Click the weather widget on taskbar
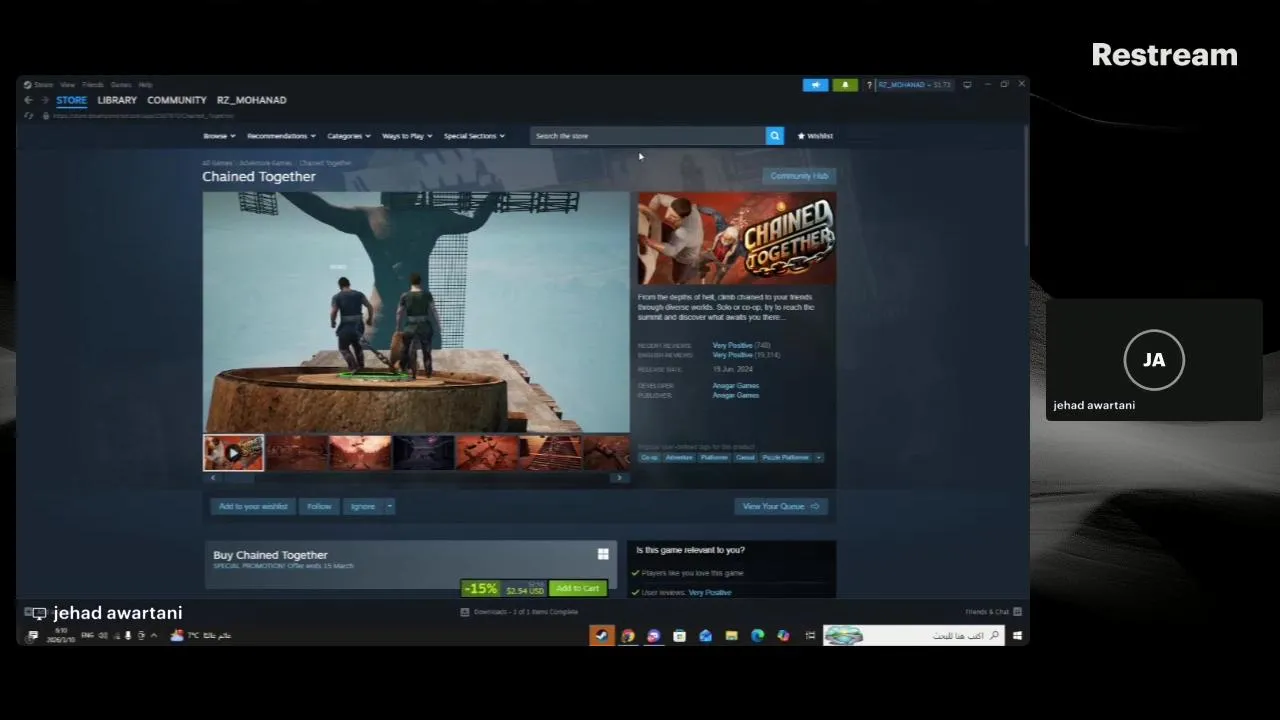 (201, 636)
